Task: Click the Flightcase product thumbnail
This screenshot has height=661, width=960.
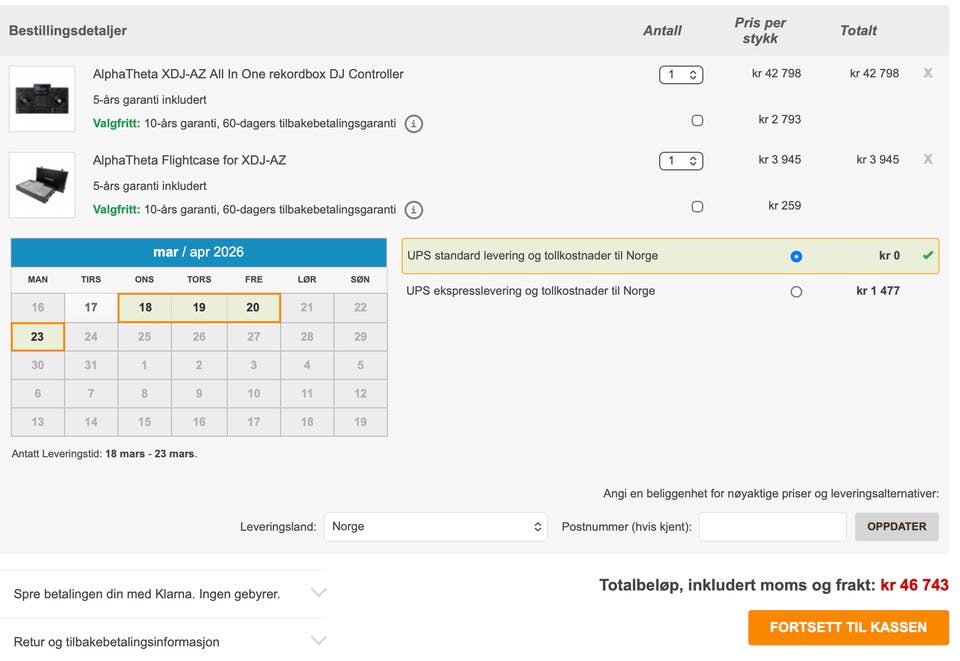Action: coord(42,185)
